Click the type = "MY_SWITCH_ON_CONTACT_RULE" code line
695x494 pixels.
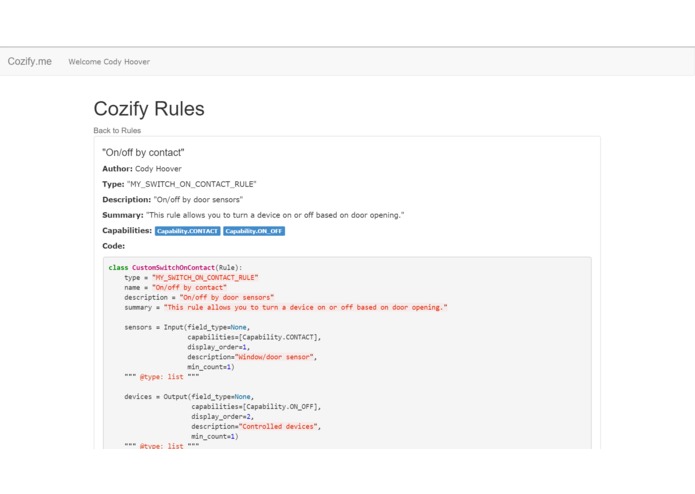pos(191,278)
